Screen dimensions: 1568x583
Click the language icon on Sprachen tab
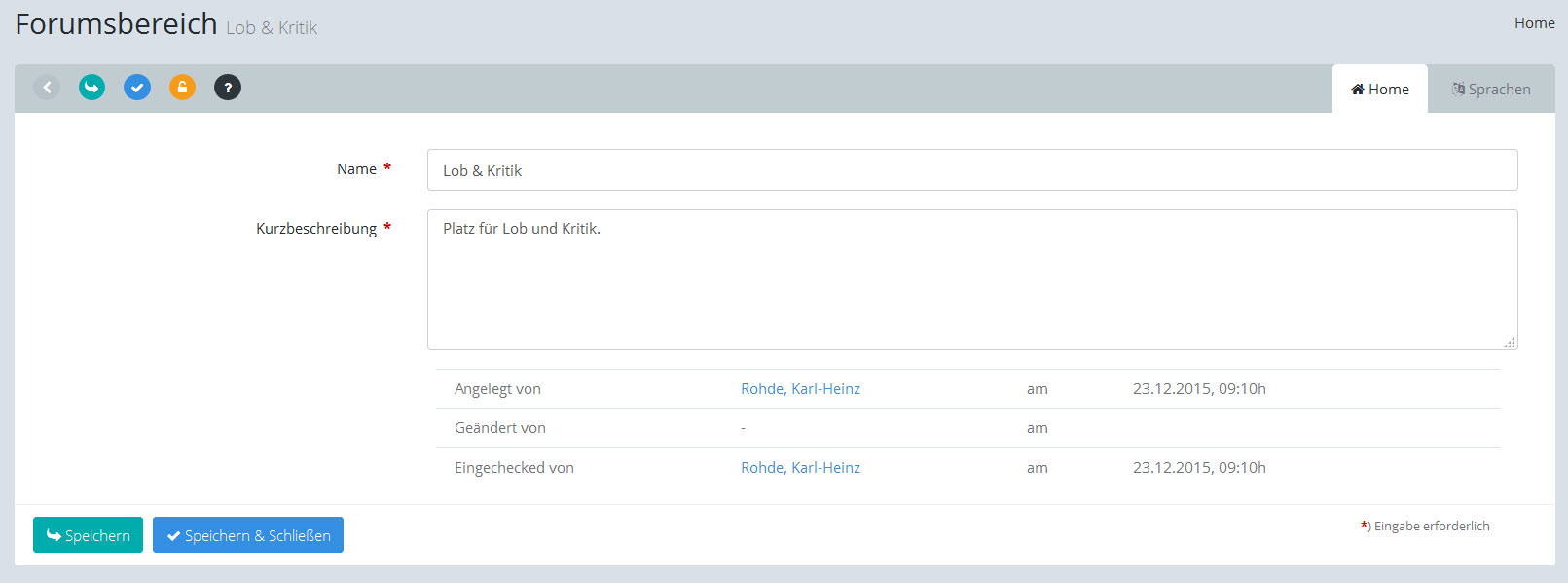(x=1458, y=90)
